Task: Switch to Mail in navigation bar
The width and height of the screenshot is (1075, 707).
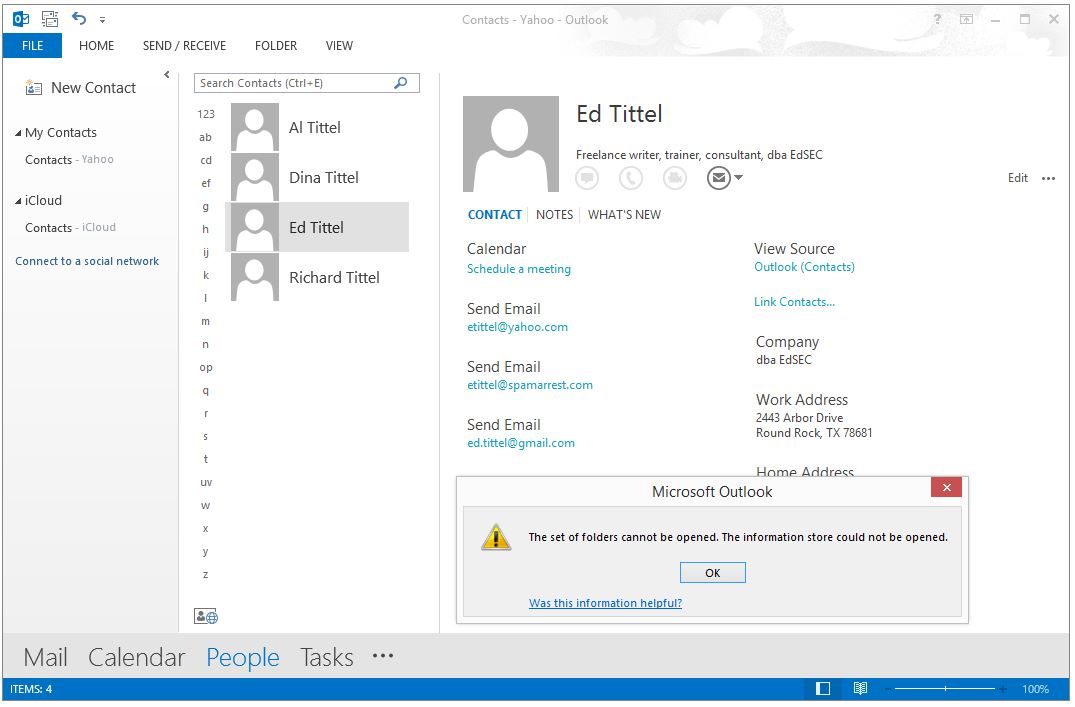Action: click(x=45, y=658)
